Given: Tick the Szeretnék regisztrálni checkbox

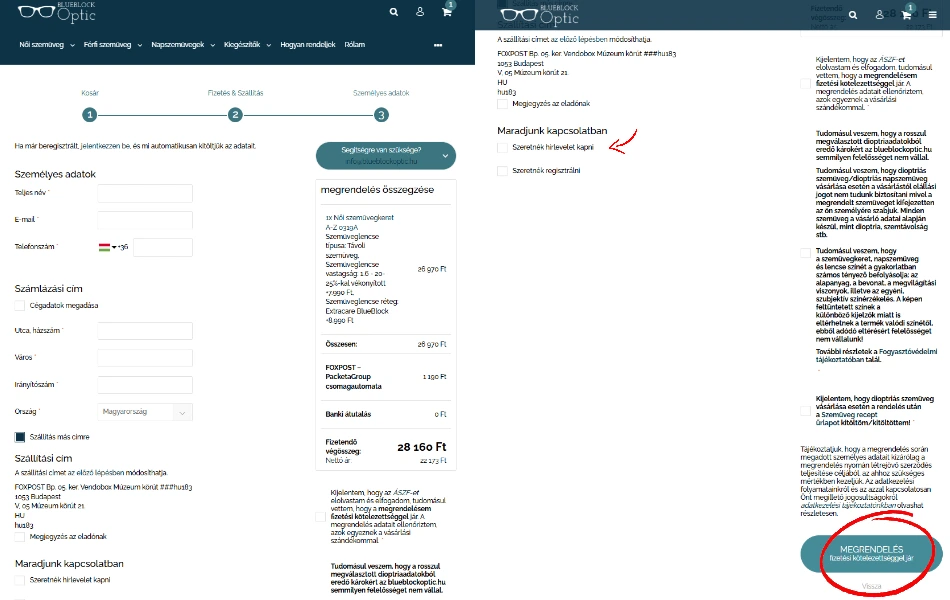Looking at the screenshot, I should (502, 171).
